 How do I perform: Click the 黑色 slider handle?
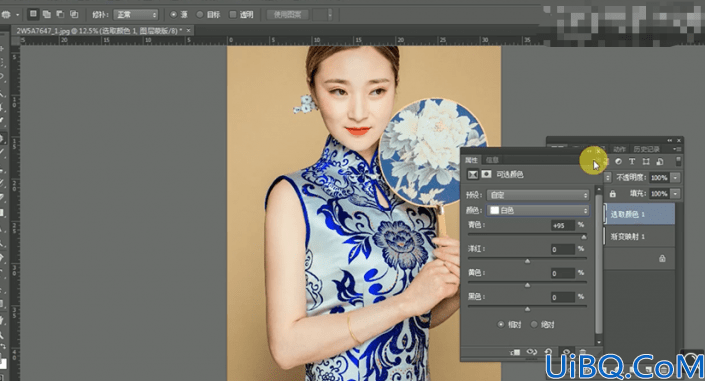click(527, 309)
